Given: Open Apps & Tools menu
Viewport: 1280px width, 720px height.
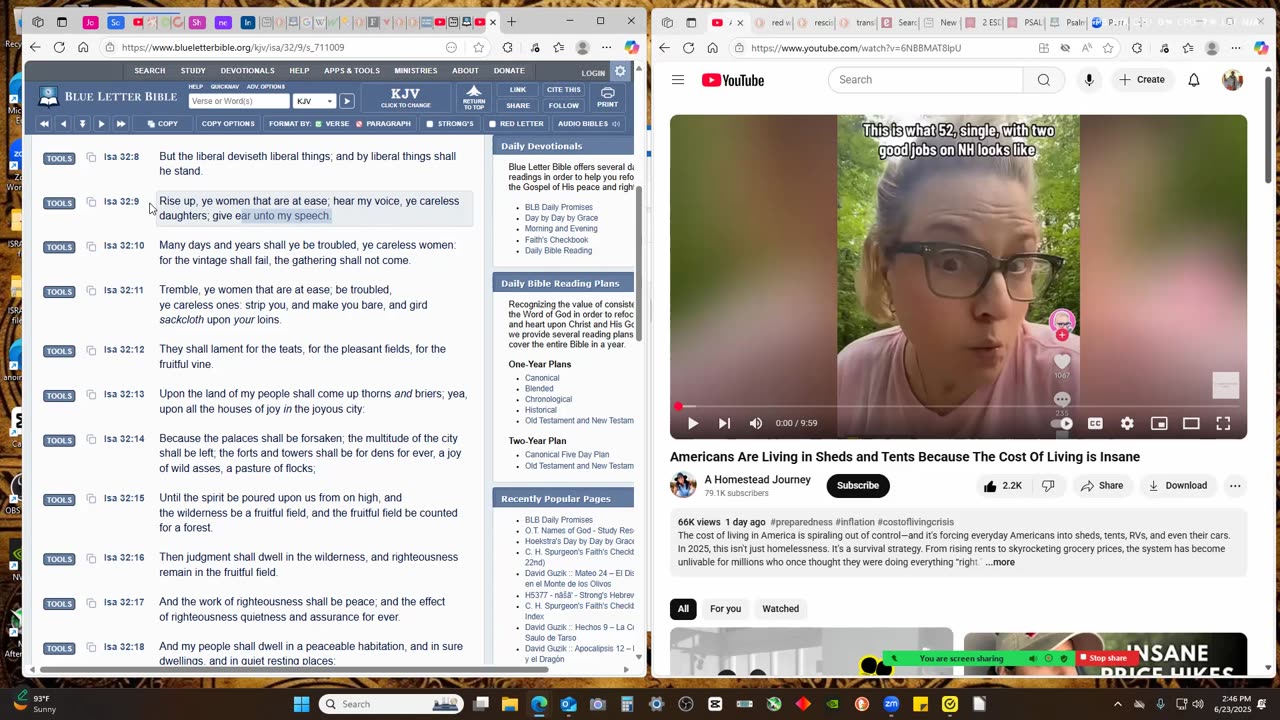Looking at the screenshot, I should 352,71.
